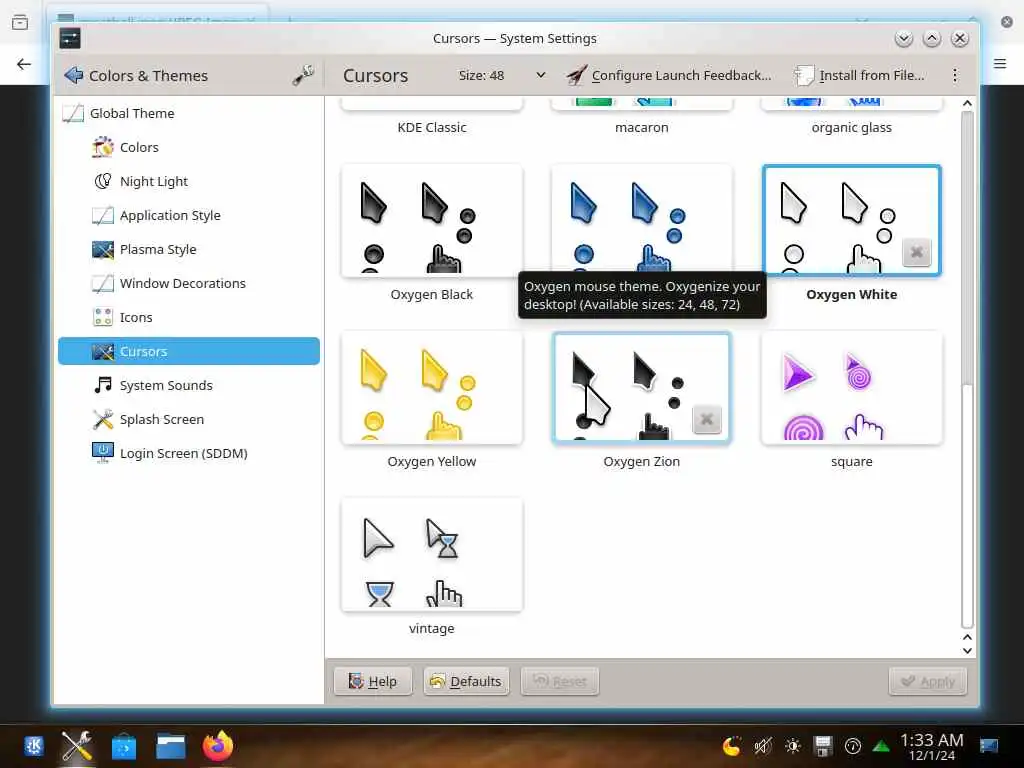This screenshot has height=768, width=1024.
Task: Open Discover software center from taskbar
Action: [124, 746]
